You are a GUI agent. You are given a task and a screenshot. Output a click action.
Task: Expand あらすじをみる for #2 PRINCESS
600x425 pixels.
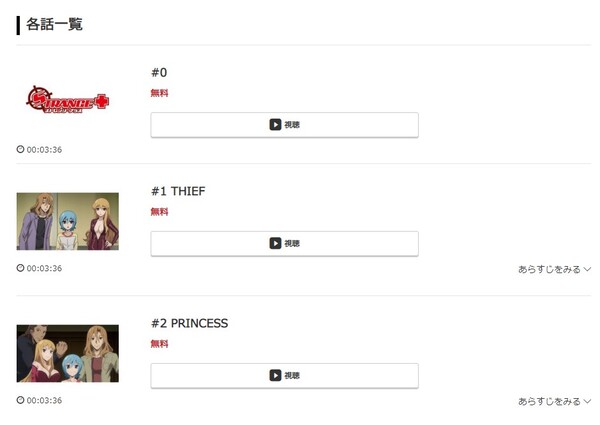[554, 401]
